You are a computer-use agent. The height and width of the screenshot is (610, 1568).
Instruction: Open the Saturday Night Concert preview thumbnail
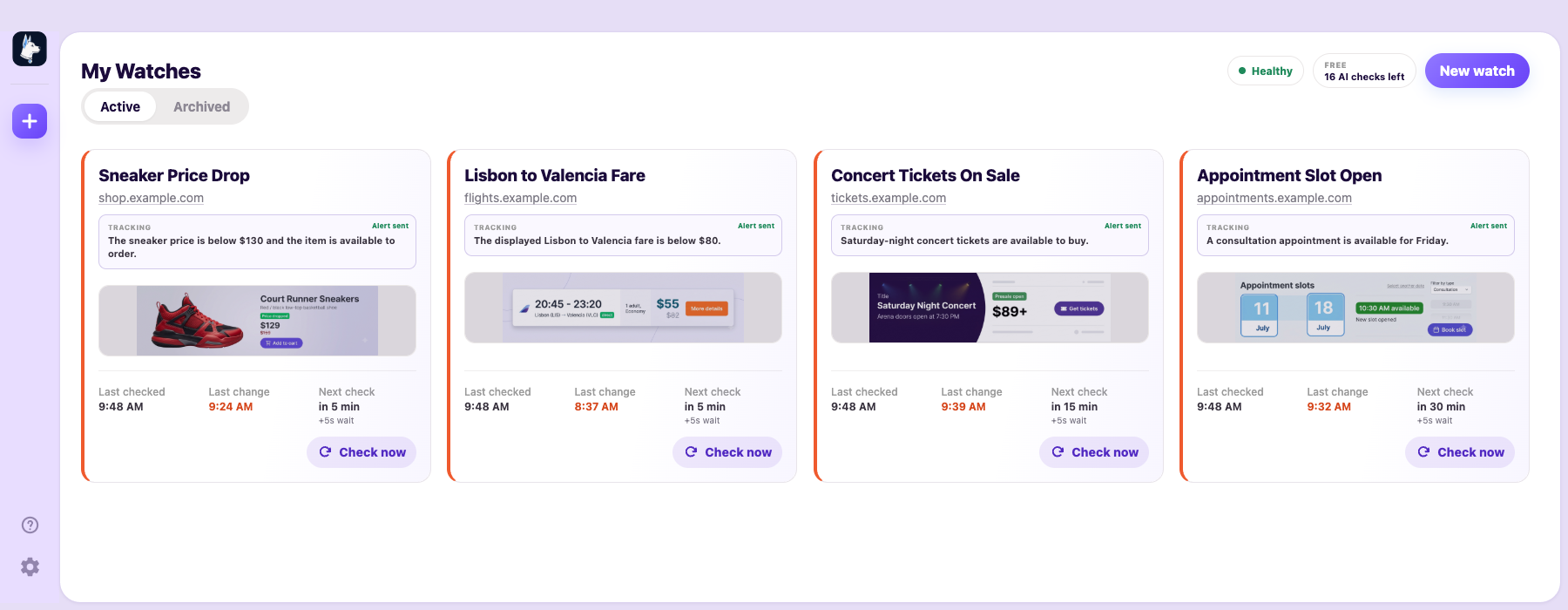click(x=990, y=308)
